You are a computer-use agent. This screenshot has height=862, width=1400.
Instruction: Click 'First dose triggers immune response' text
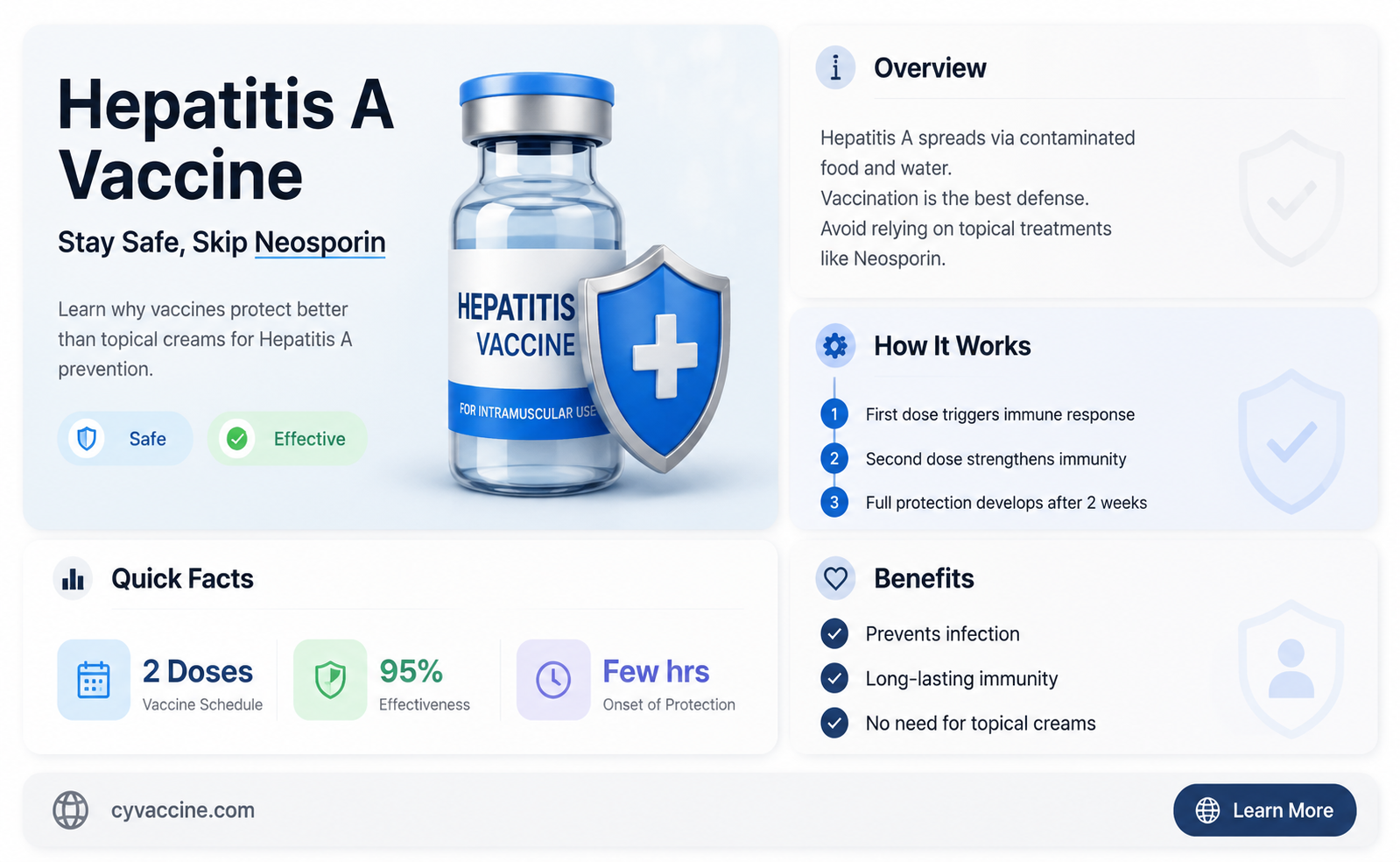click(x=1000, y=414)
